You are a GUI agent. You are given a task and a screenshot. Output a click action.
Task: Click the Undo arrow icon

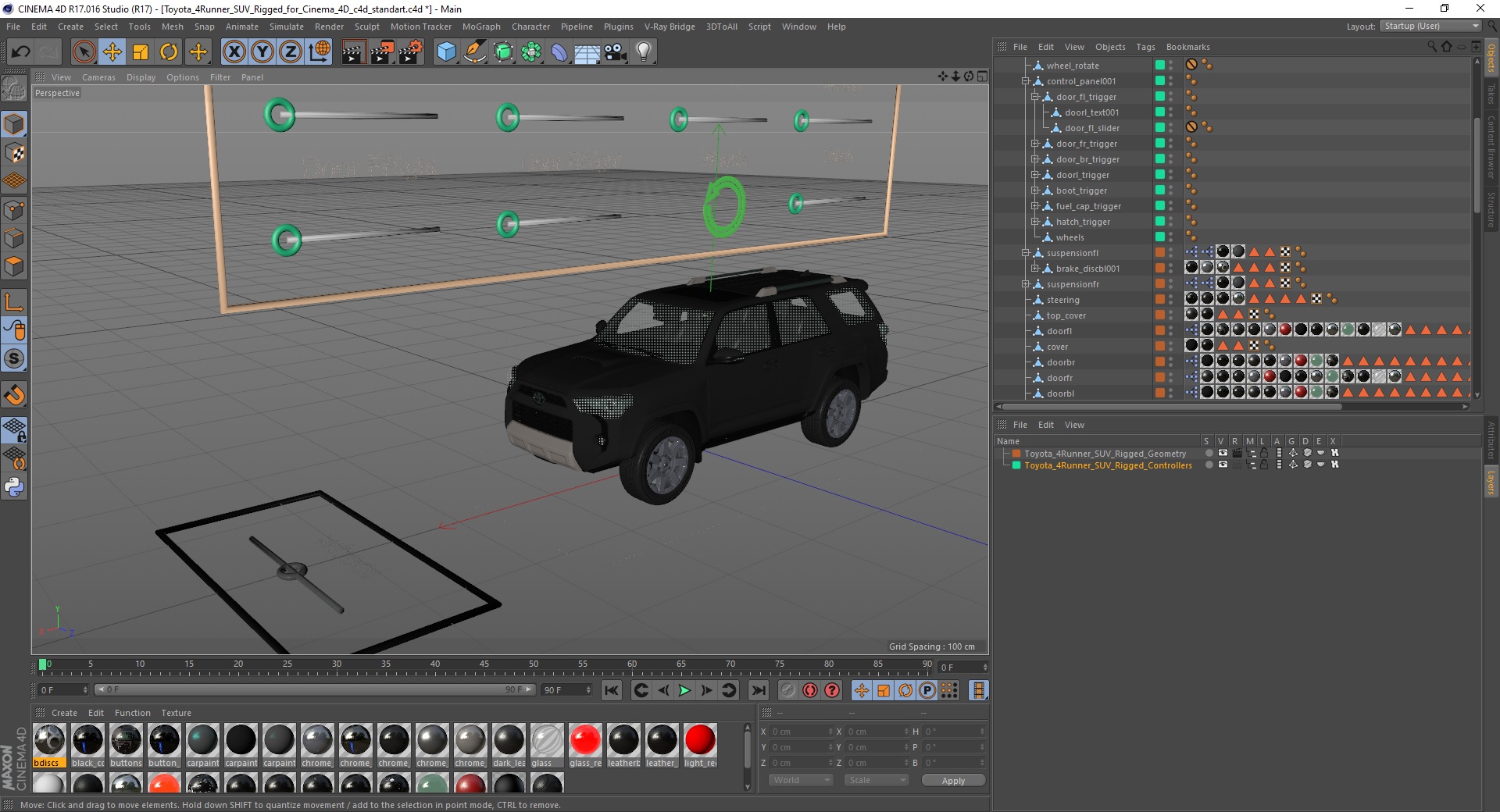point(21,52)
